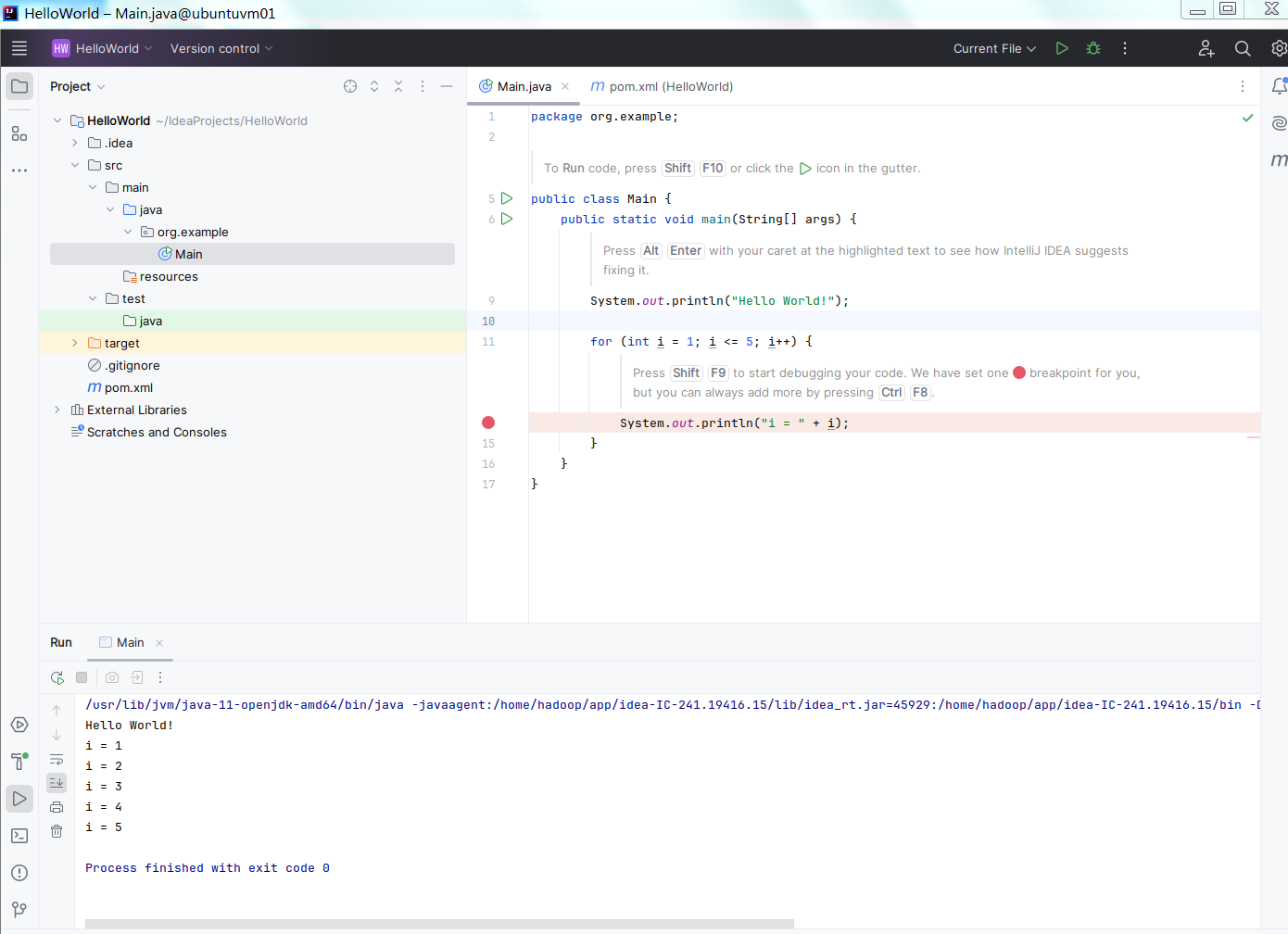Click the print console icon
Screen dimensions: 1288x934
[x=57, y=807]
